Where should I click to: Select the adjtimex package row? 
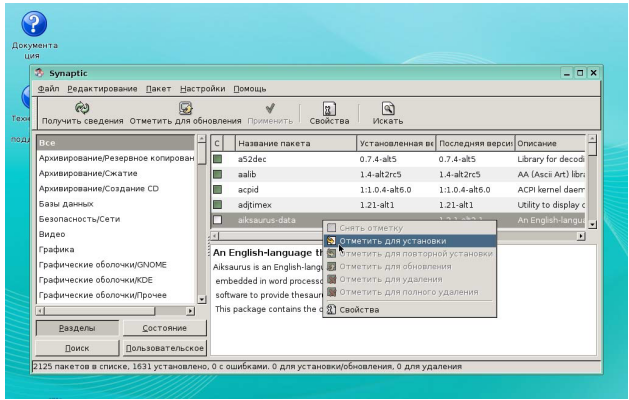pyautogui.click(x=398, y=205)
